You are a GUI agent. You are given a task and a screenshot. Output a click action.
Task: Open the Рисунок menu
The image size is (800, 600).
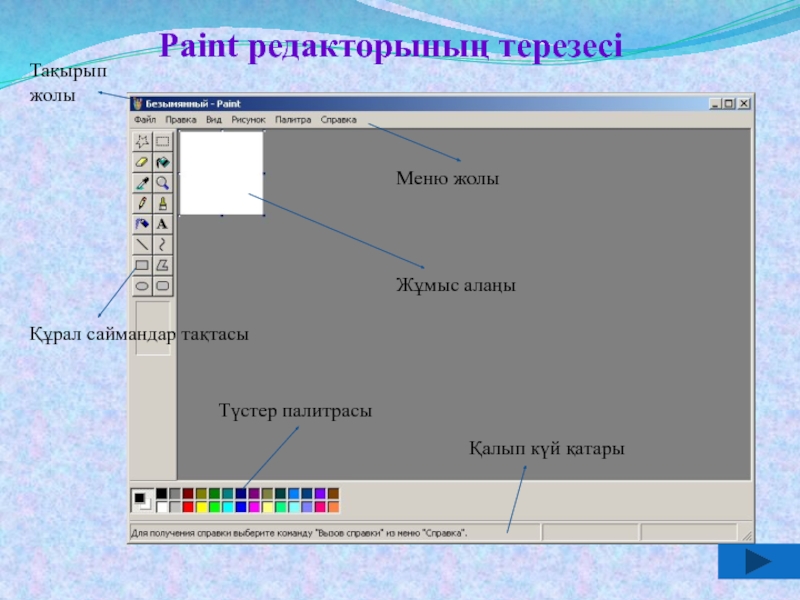pos(248,119)
